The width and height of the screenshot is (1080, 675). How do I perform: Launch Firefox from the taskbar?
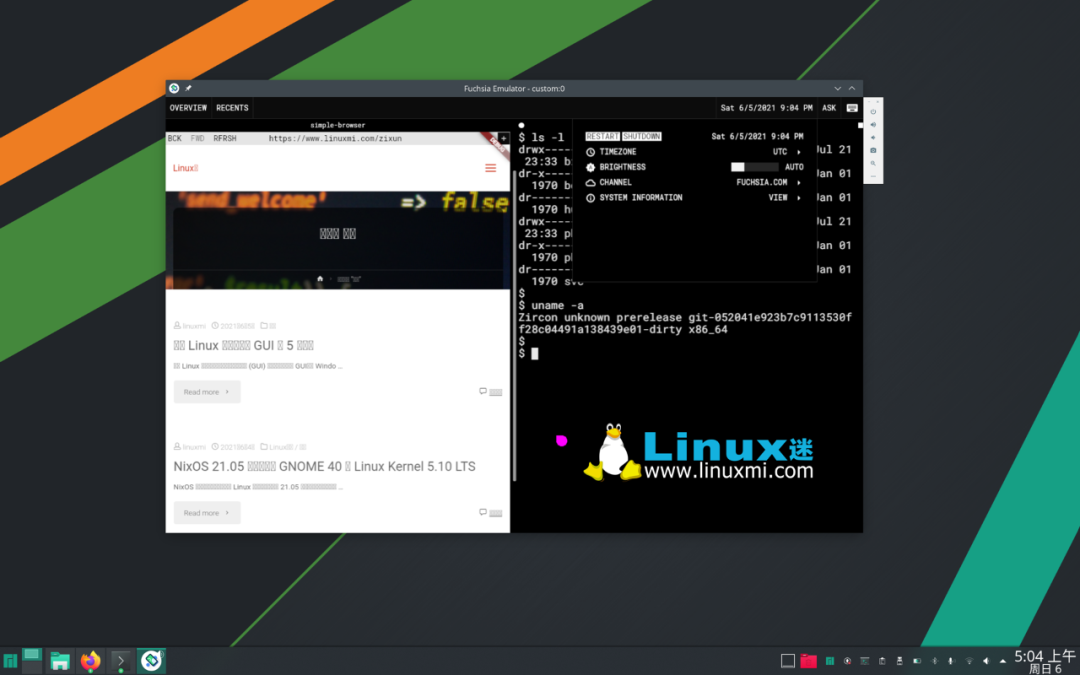pos(91,660)
